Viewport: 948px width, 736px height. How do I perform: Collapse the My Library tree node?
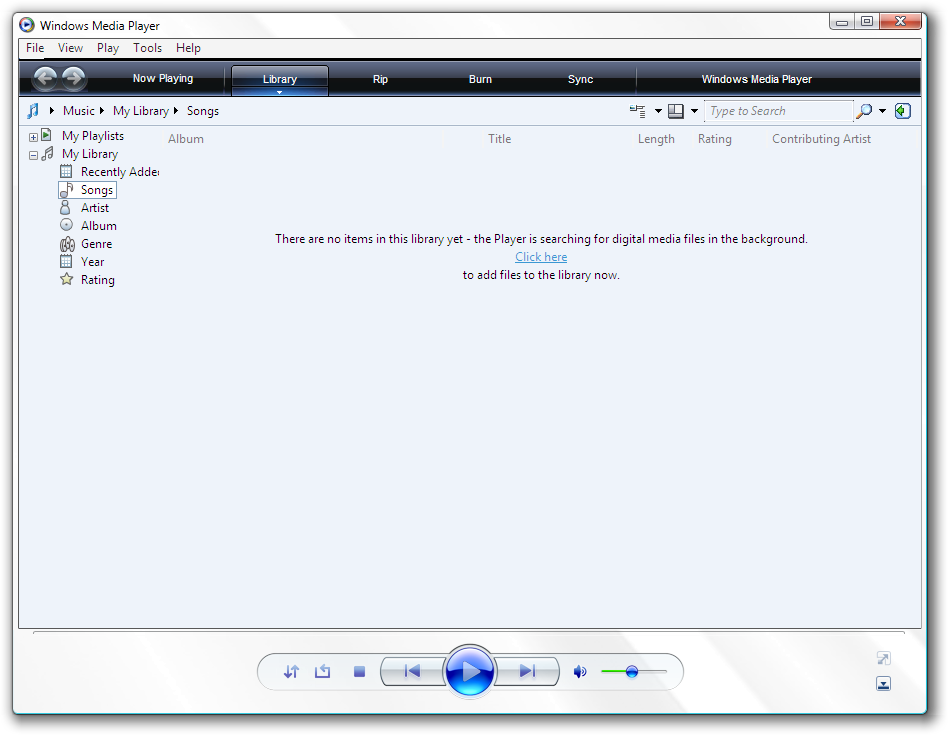pos(33,155)
